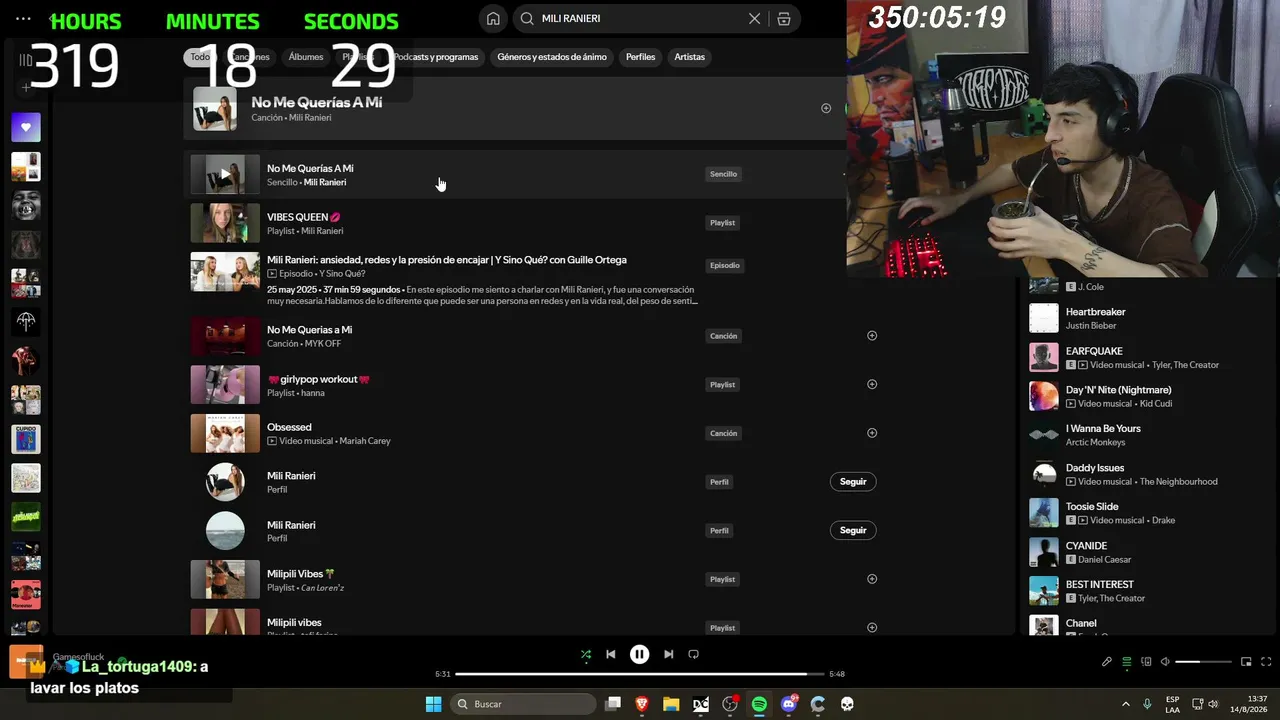Show Géneros y estados de ánimo results

tap(552, 57)
